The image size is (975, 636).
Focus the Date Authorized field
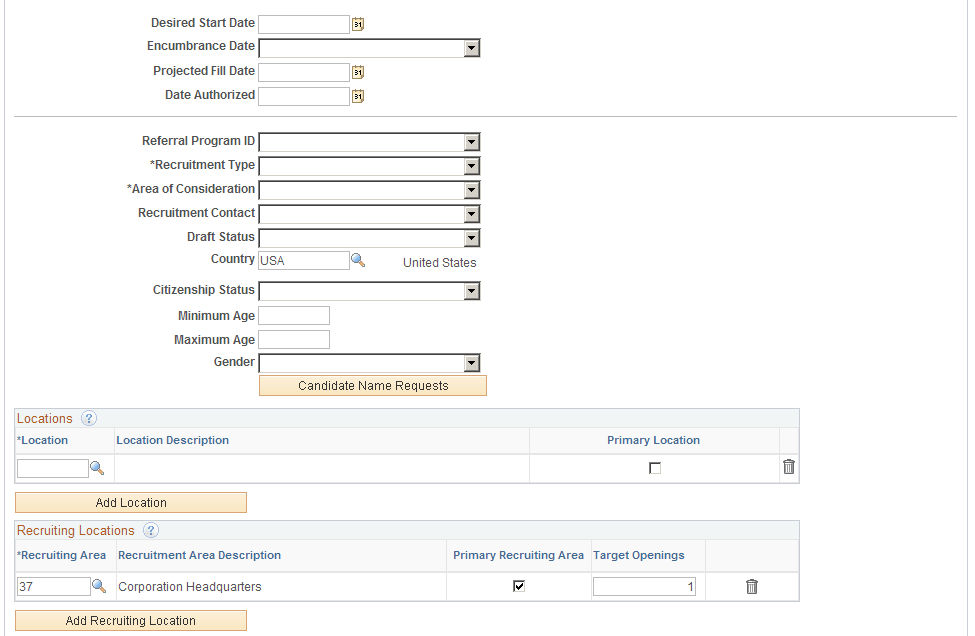pos(304,96)
